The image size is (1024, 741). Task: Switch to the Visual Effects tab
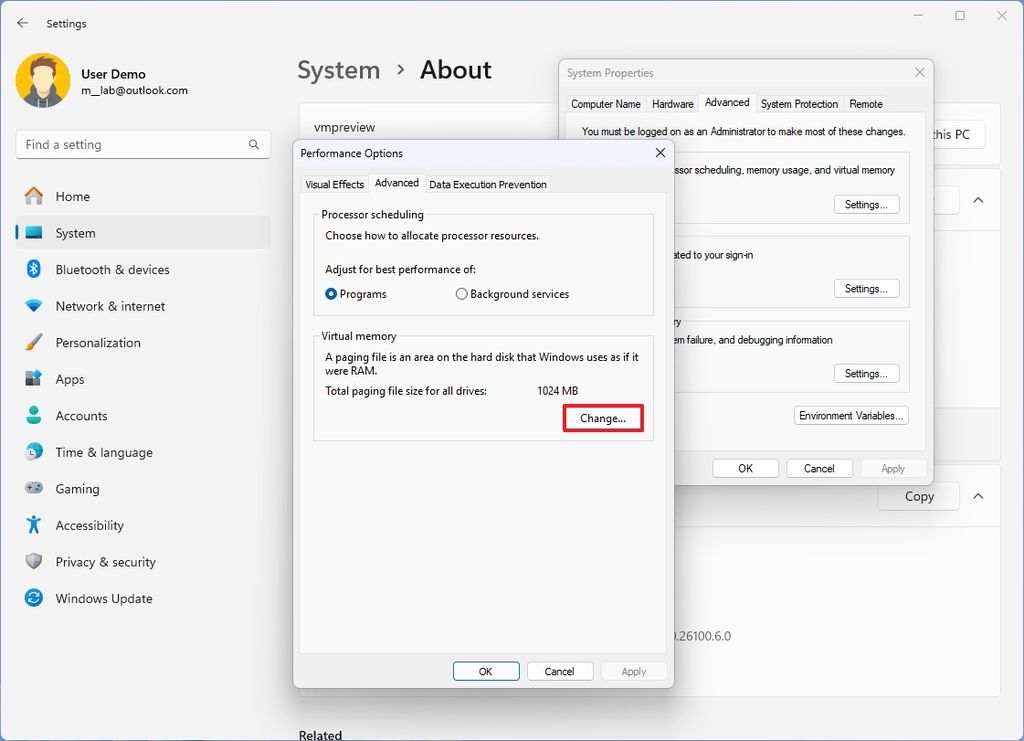334,184
